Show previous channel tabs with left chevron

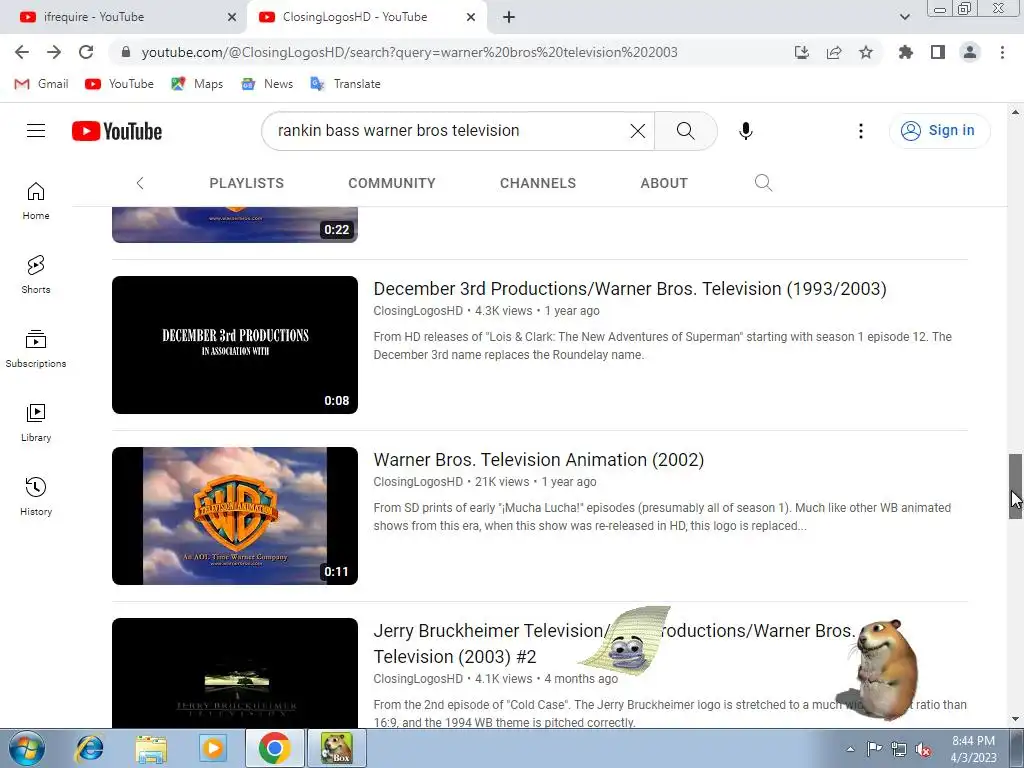(x=140, y=184)
